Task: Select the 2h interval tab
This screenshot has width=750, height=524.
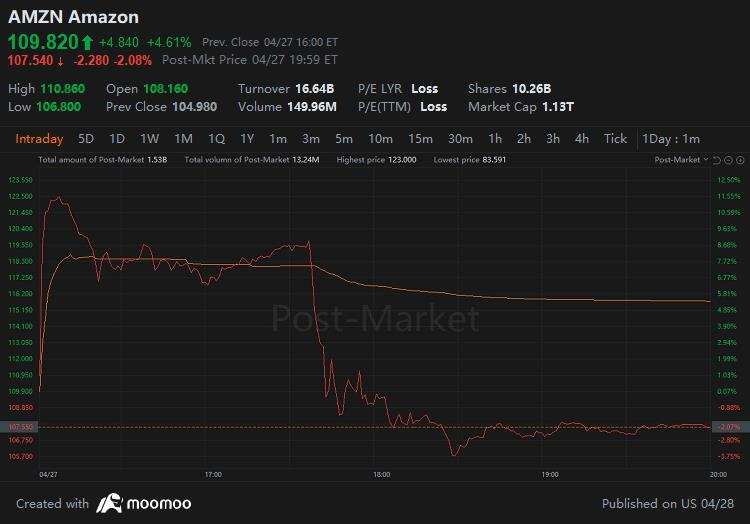Action: (524, 139)
